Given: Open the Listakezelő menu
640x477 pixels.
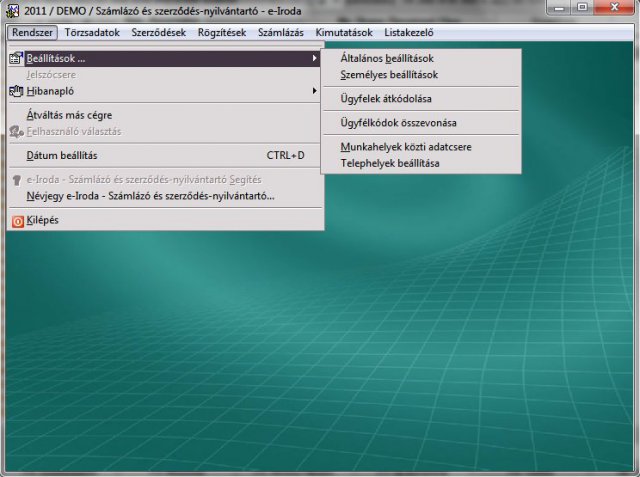Looking at the screenshot, I should [x=409, y=32].
